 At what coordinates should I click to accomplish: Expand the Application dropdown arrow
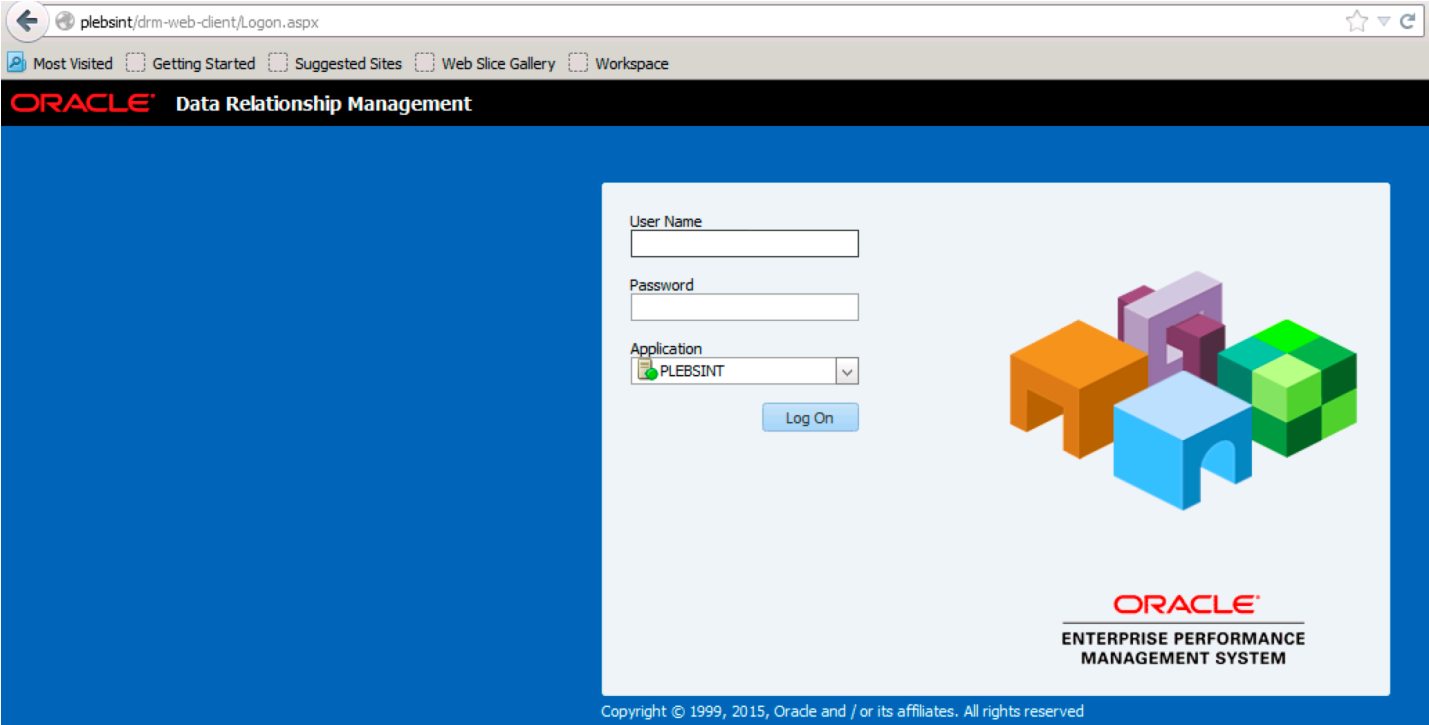(847, 371)
